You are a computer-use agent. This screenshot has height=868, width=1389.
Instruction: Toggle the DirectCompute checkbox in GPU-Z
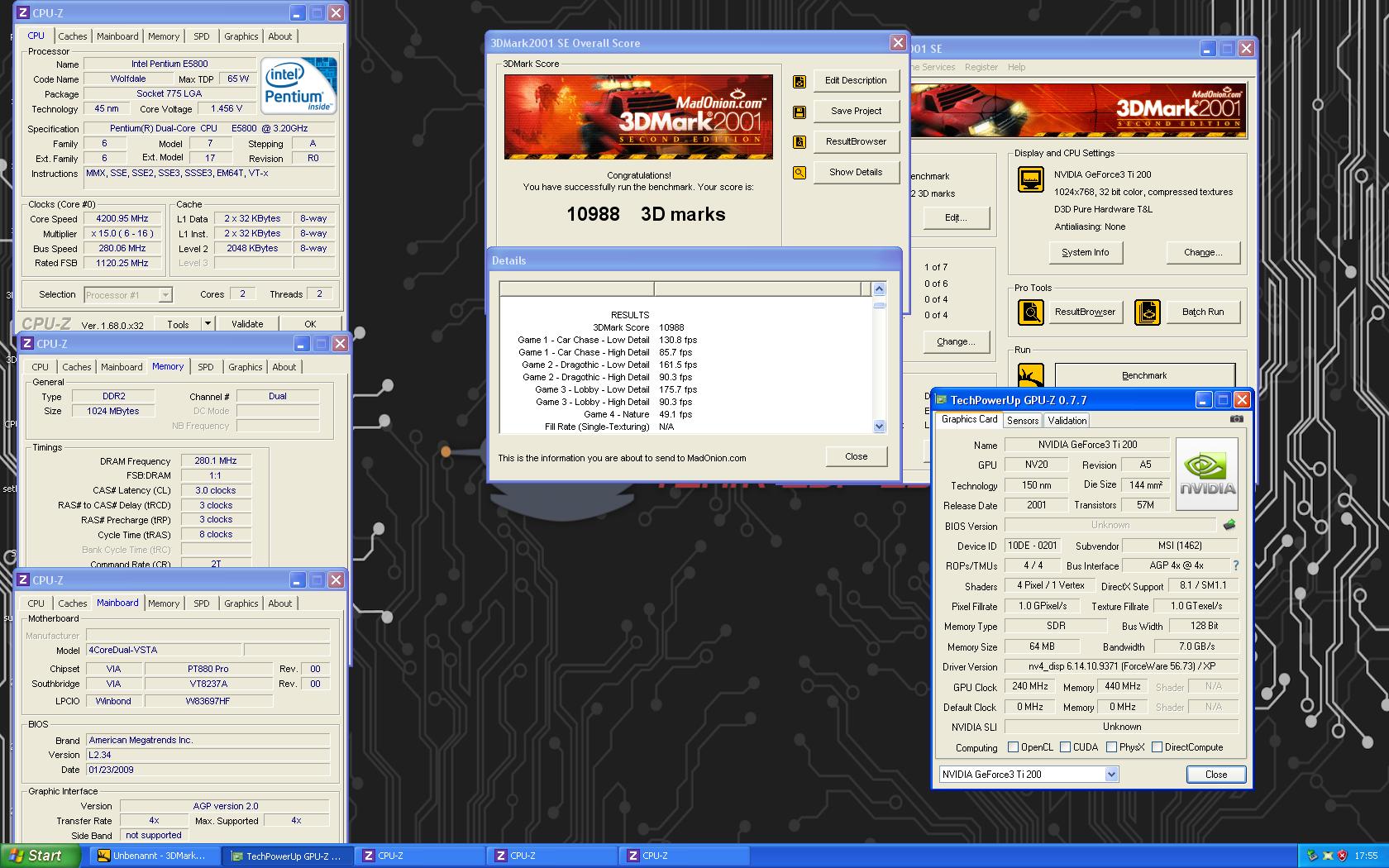(x=1157, y=747)
